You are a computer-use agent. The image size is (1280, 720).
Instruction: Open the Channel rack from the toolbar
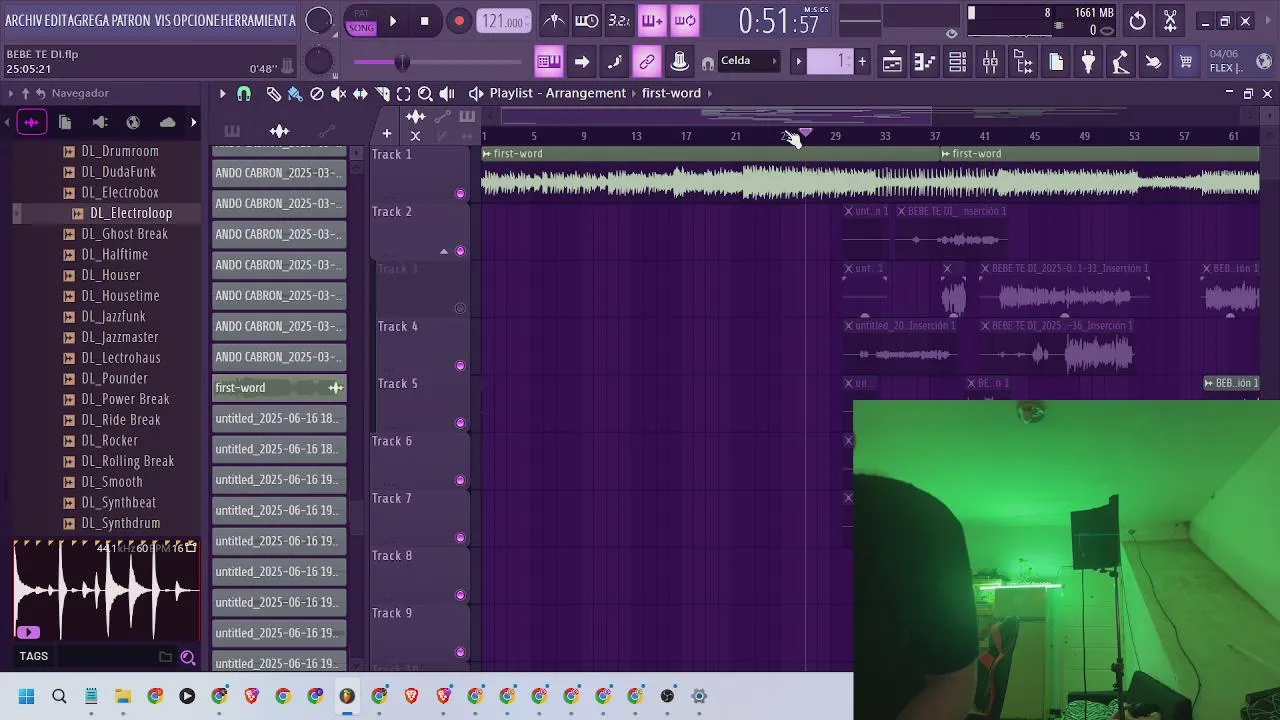[957, 62]
